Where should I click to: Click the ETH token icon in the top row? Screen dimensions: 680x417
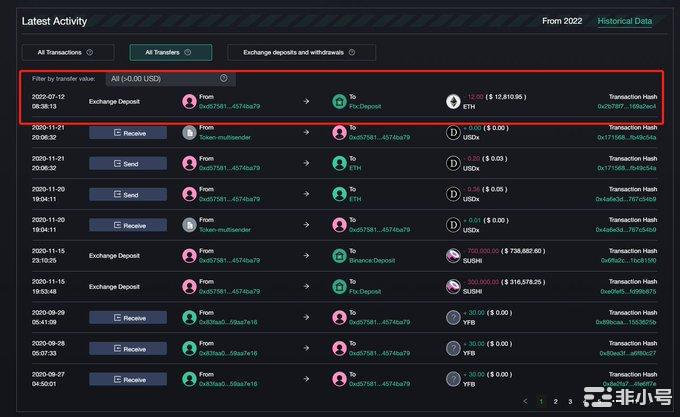click(452, 101)
